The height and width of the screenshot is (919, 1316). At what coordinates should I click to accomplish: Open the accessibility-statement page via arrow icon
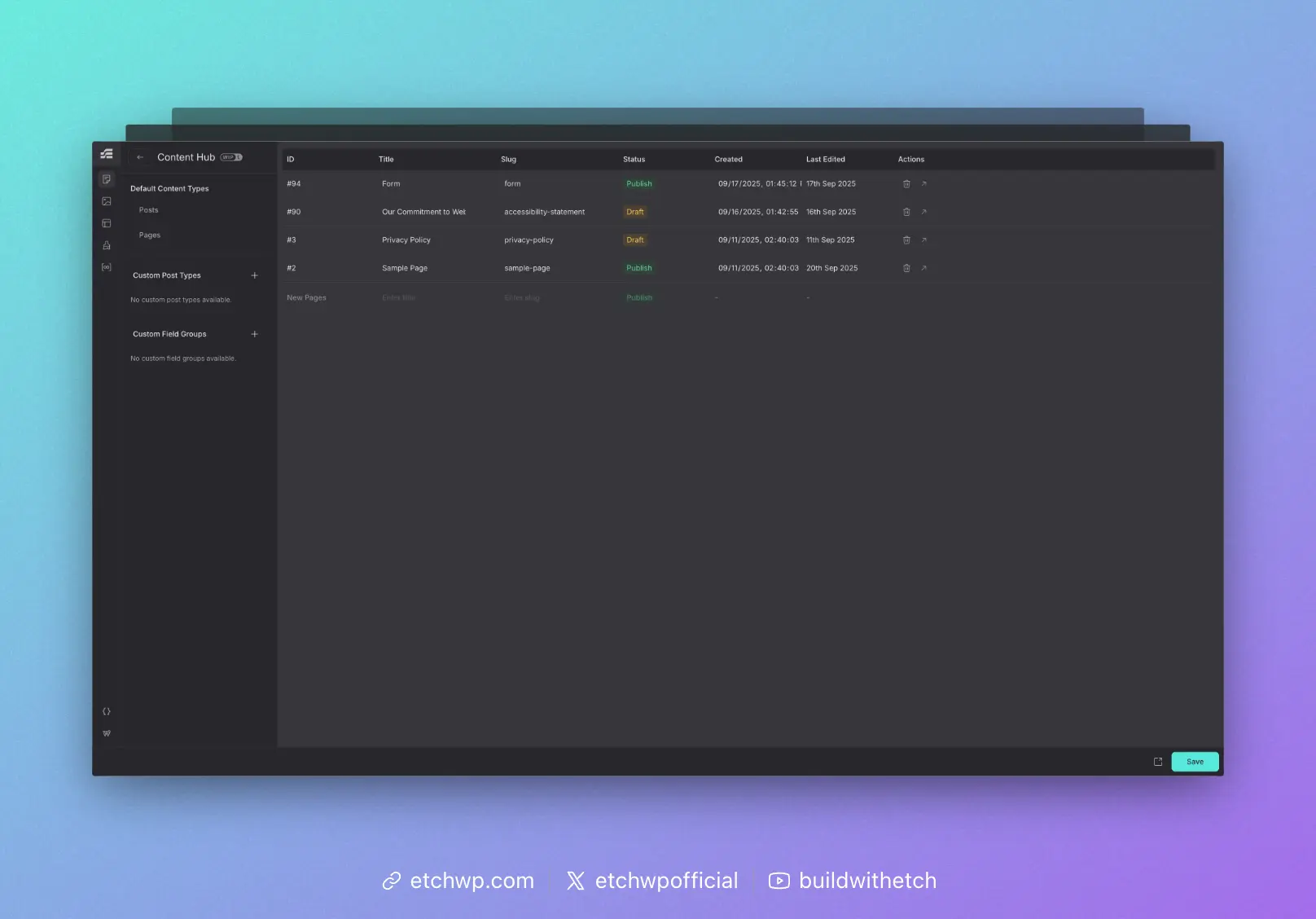(923, 212)
